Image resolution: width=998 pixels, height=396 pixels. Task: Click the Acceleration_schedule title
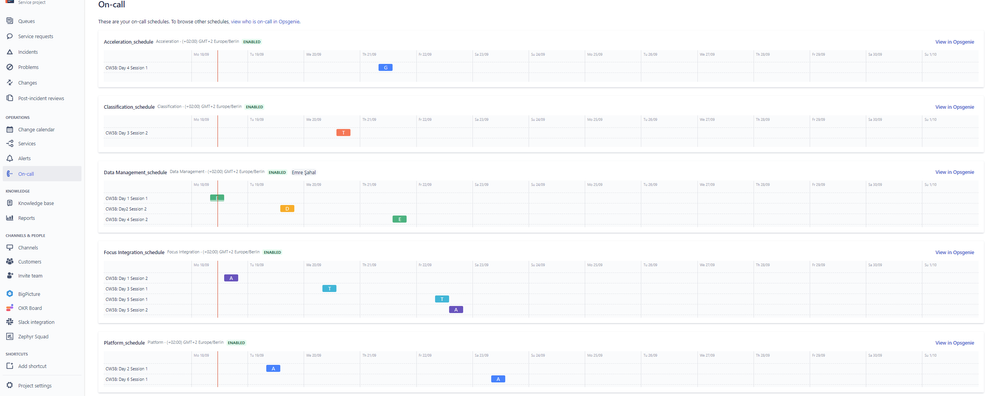pyautogui.click(x=129, y=42)
